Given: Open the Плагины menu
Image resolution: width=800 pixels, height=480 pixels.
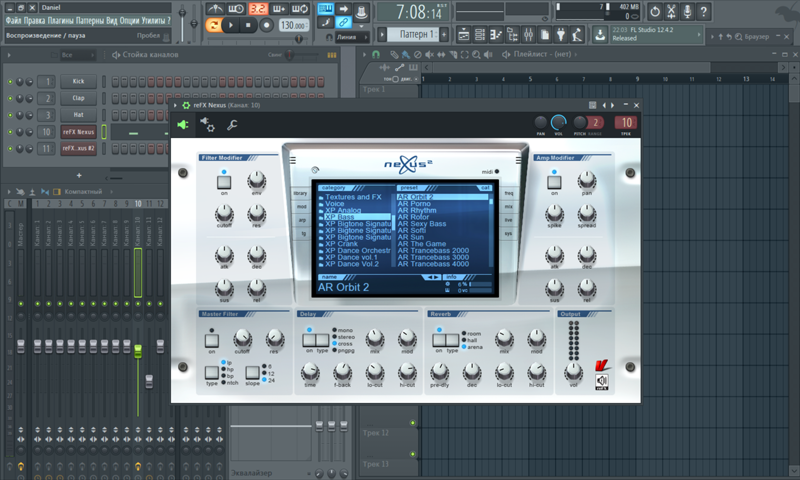Looking at the screenshot, I should tap(60, 20).
